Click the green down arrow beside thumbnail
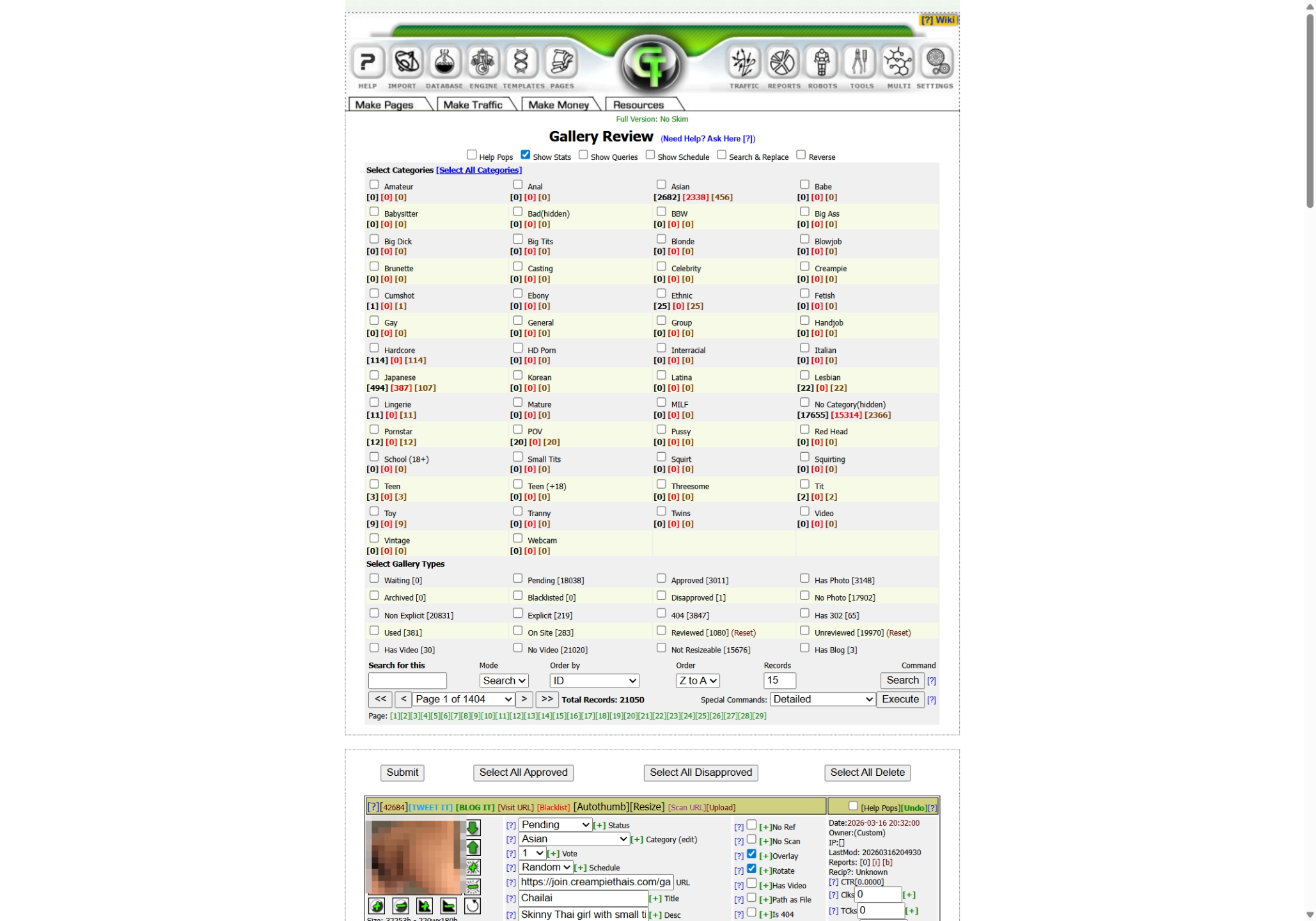The height and width of the screenshot is (921, 1316). pos(473,828)
